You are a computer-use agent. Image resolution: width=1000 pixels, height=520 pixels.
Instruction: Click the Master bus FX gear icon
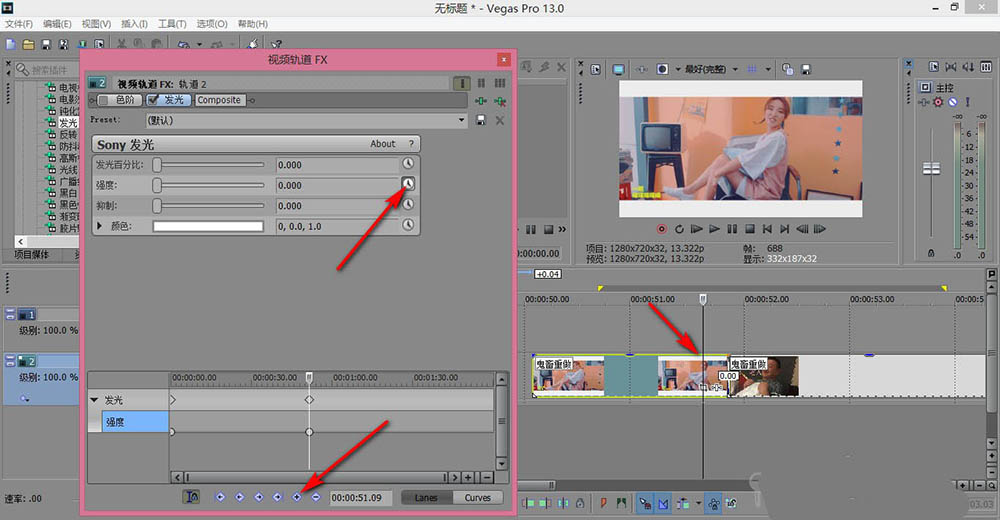click(938, 102)
